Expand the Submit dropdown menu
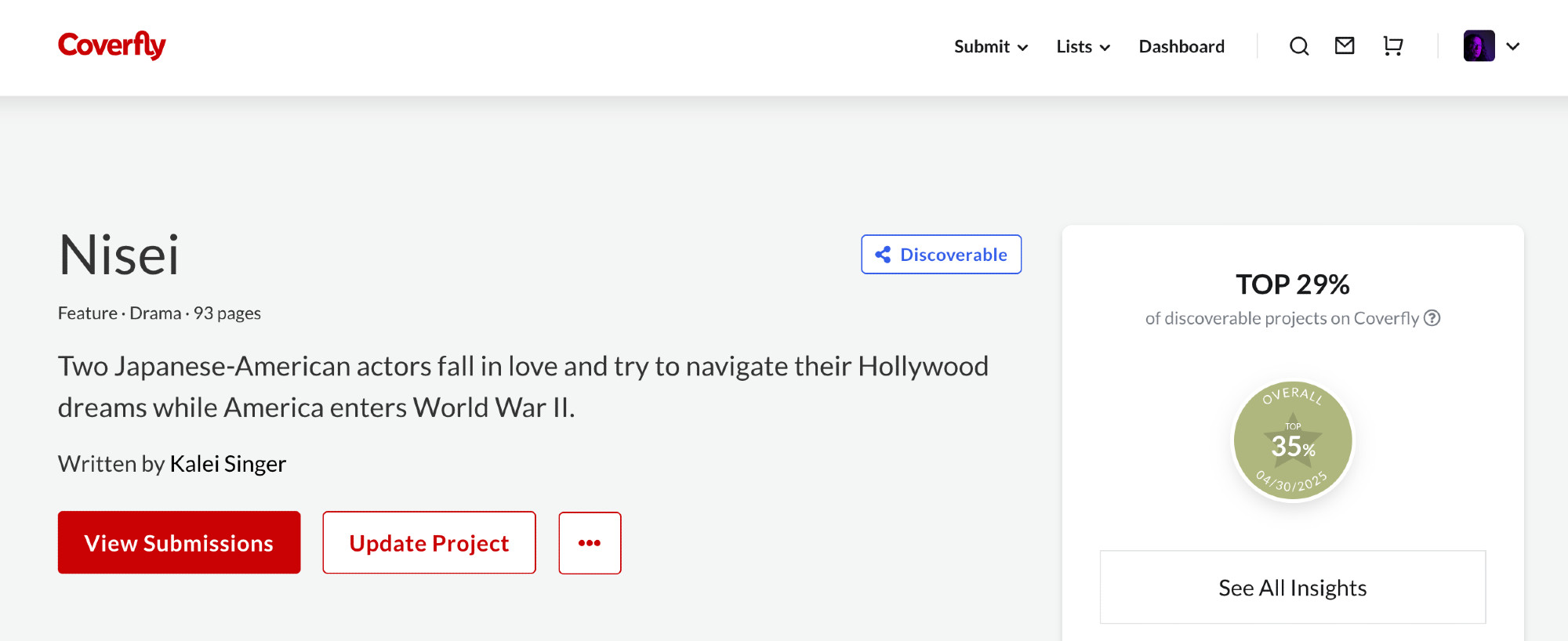This screenshot has width=1568, height=641. 991,46
